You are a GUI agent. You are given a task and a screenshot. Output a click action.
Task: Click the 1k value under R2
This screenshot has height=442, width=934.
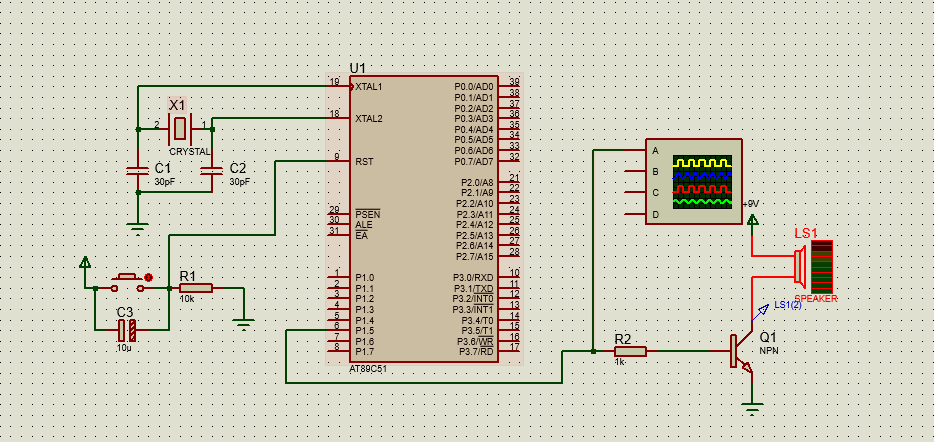[x=620, y=362]
